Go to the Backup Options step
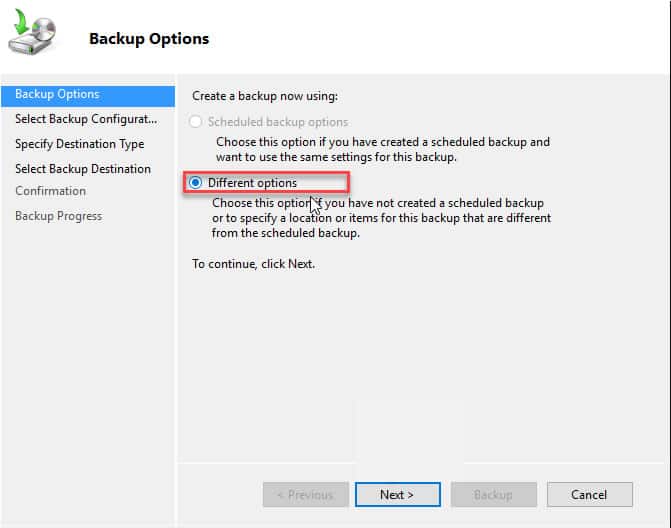This screenshot has height=528, width=671. pyautogui.click(x=88, y=95)
